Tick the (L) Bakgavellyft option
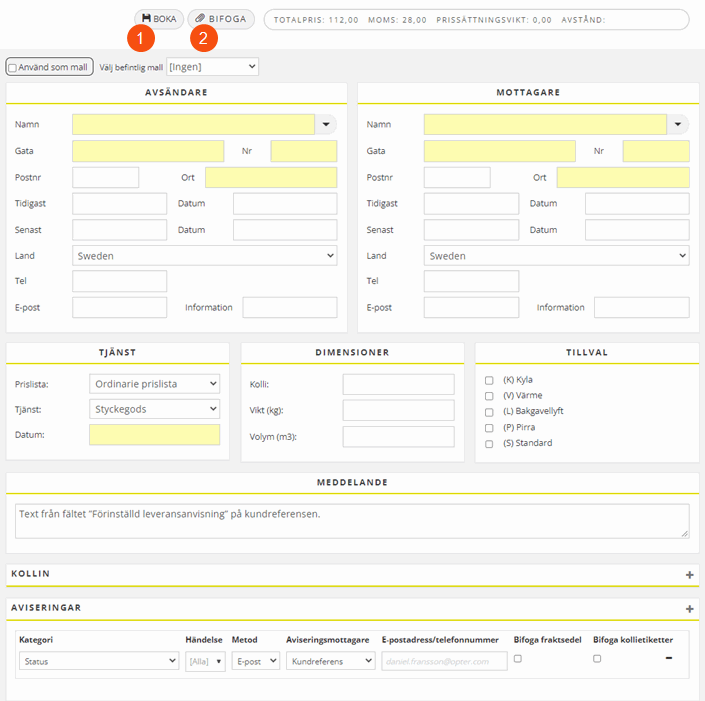This screenshot has width=705, height=701. [489, 412]
